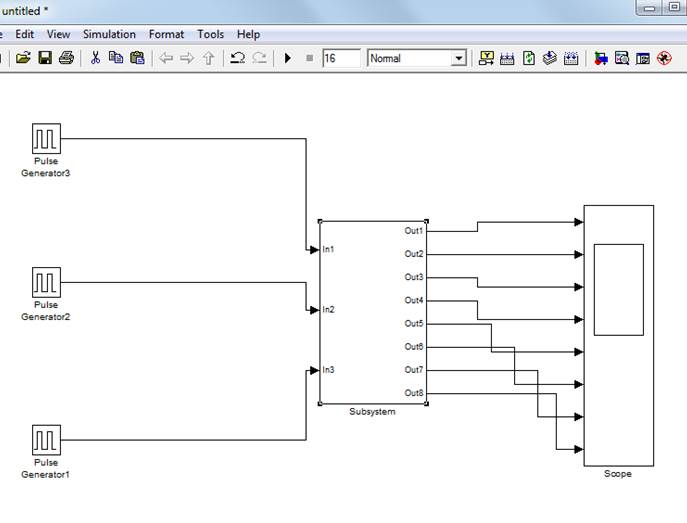The image size is (687, 523).
Task: Select the Pulse Generator1 block
Action: [x=46, y=440]
